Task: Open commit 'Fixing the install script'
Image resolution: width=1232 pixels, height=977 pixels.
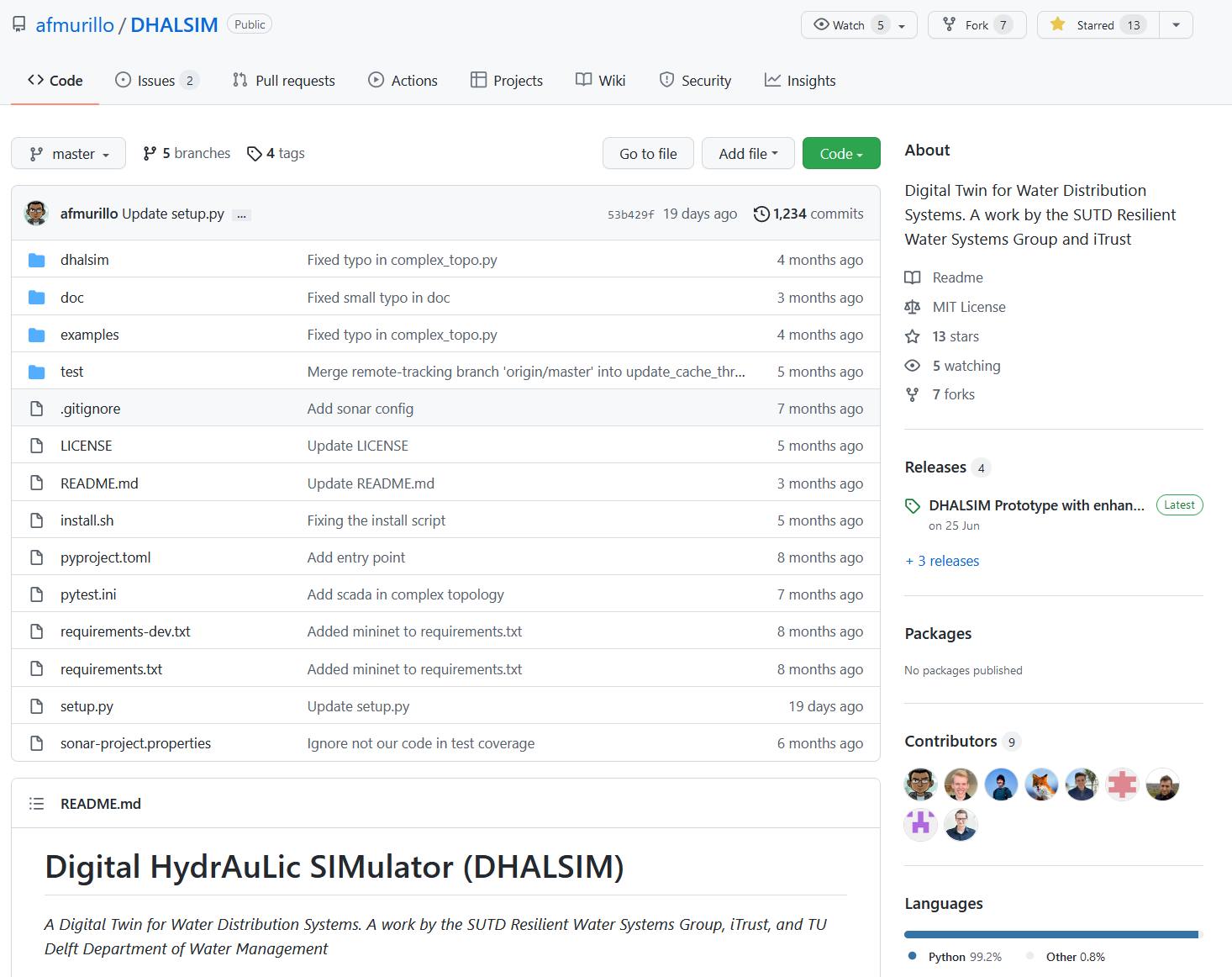Action: click(376, 520)
